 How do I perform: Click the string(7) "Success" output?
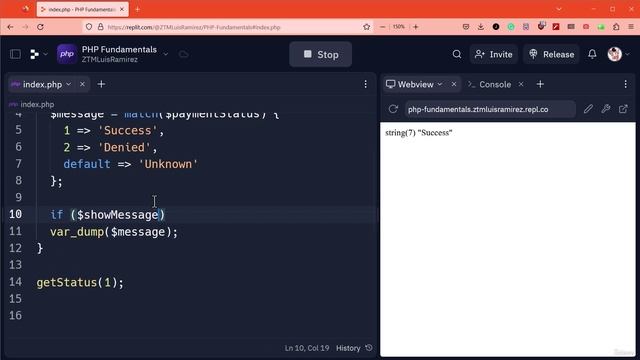418,133
